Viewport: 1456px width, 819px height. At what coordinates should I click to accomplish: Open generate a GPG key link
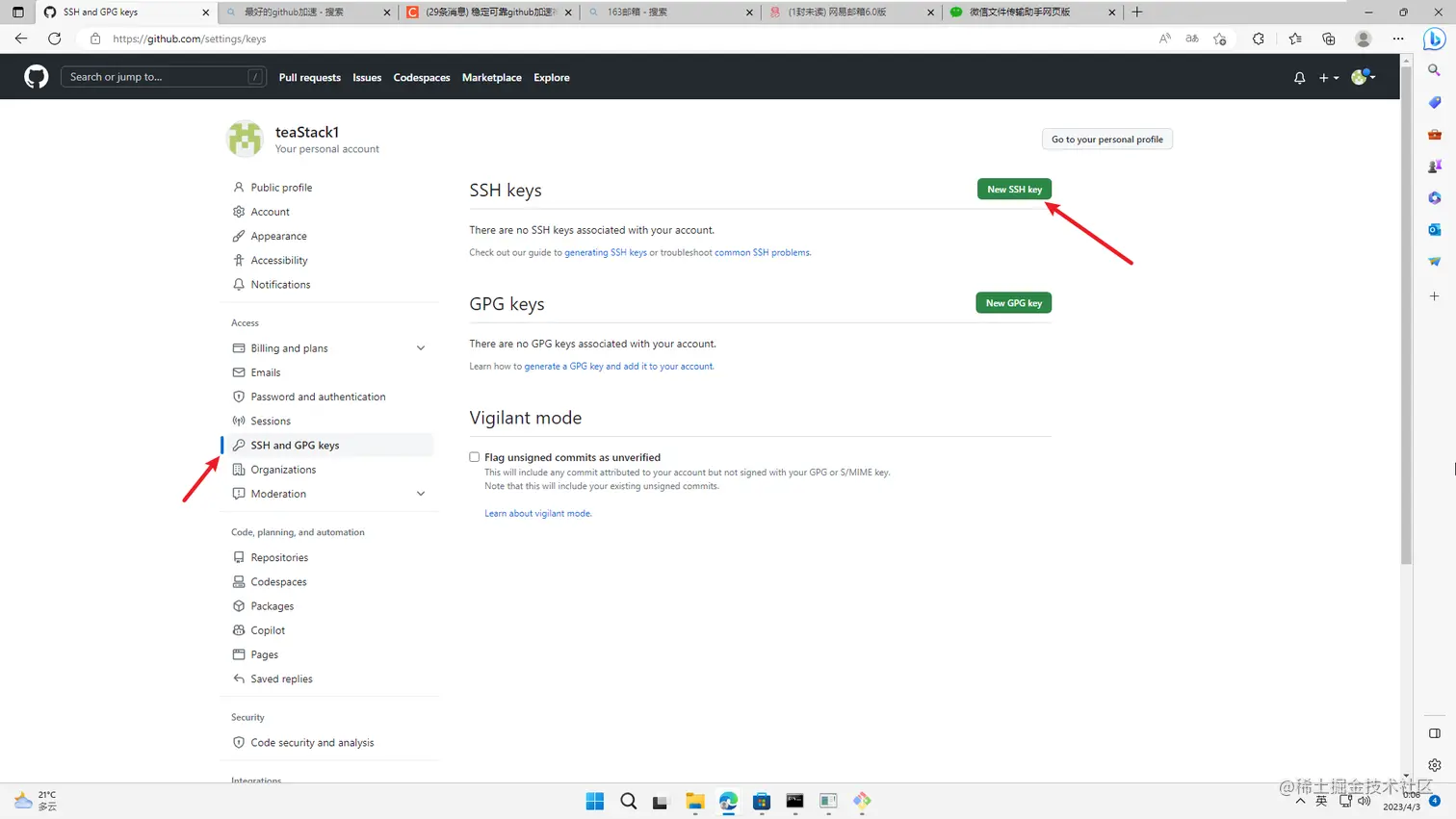click(x=619, y=367)
